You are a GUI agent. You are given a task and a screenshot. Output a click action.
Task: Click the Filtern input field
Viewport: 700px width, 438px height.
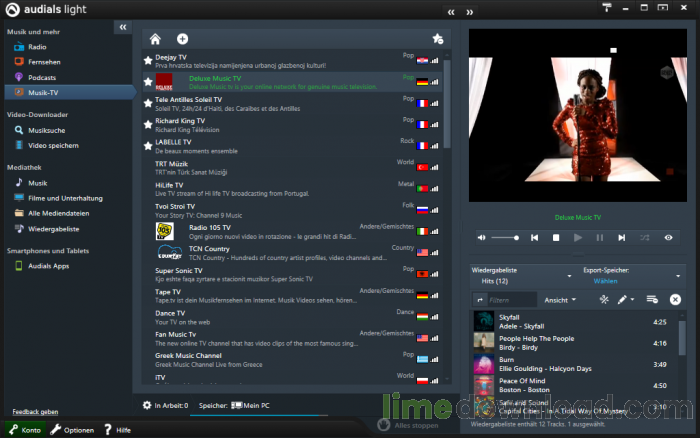click(x=512, y=300)
